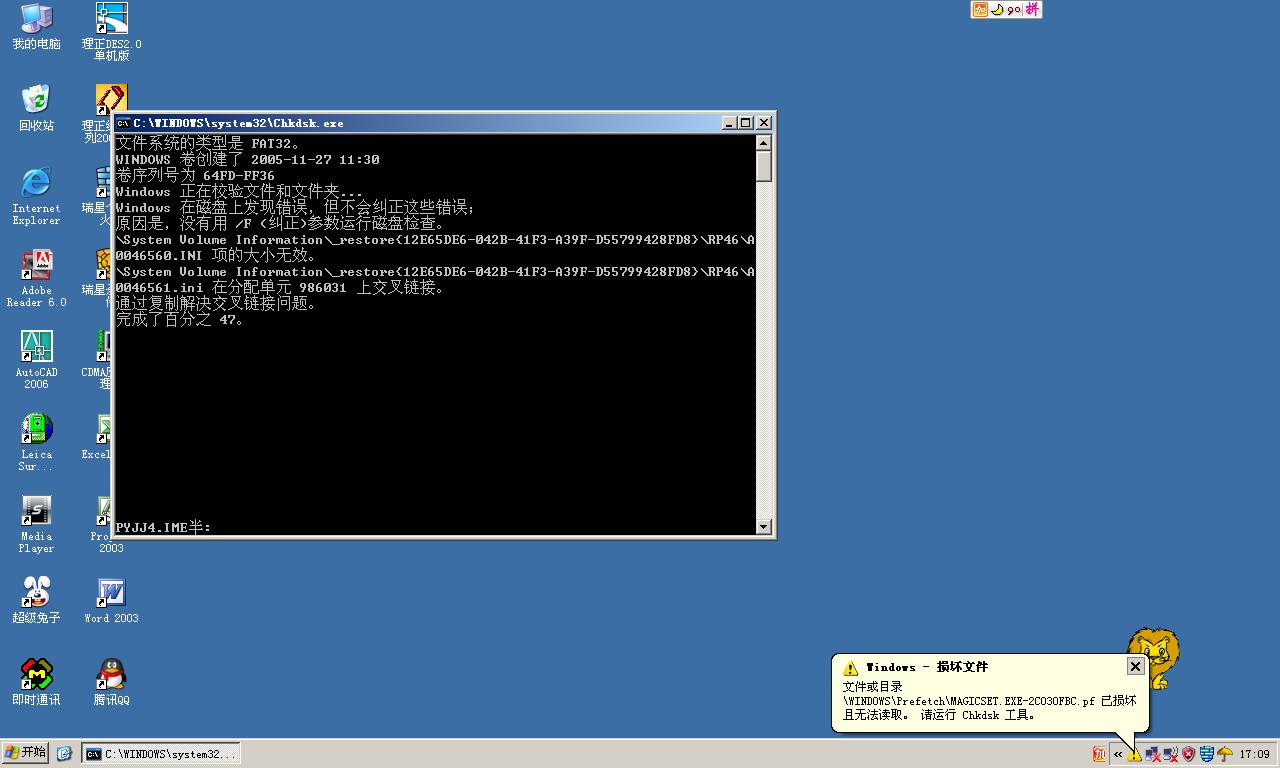Viewport: 1280px width, 768px height.
Task: Click the '0046560.INI 项的大小无效' line
Action: tap(216, 256)
